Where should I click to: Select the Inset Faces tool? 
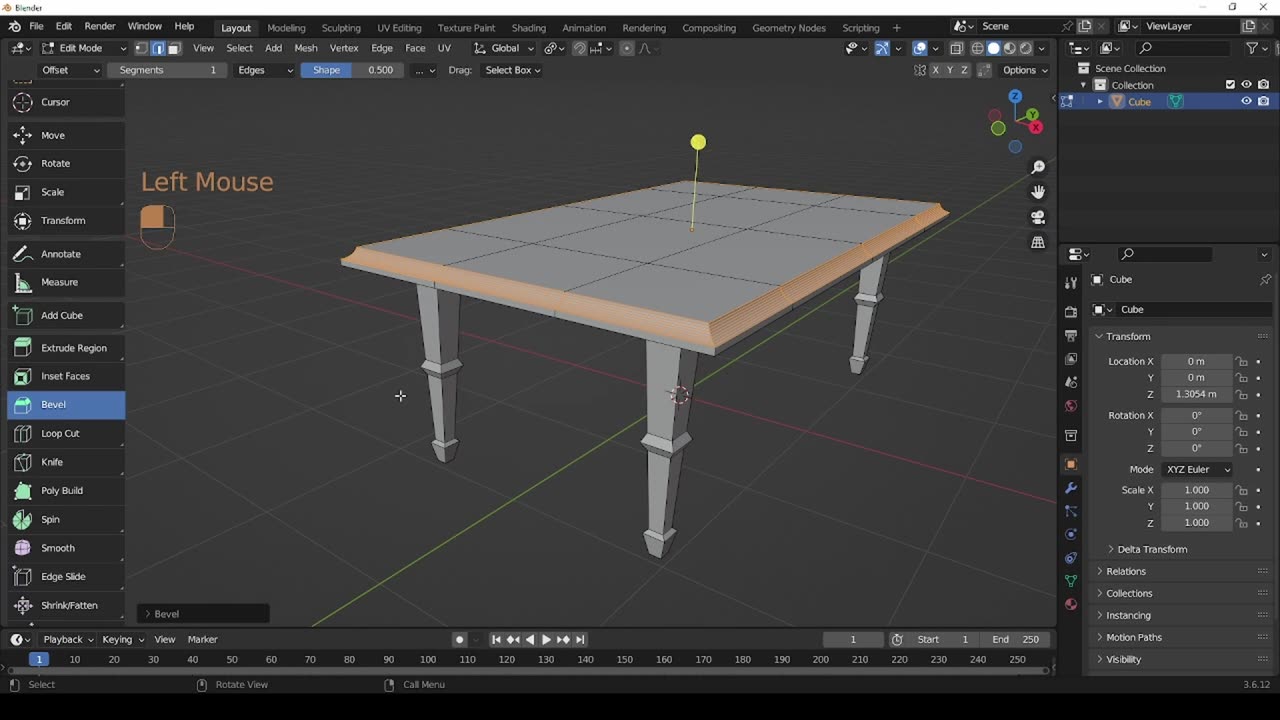[x=66, y=376]
